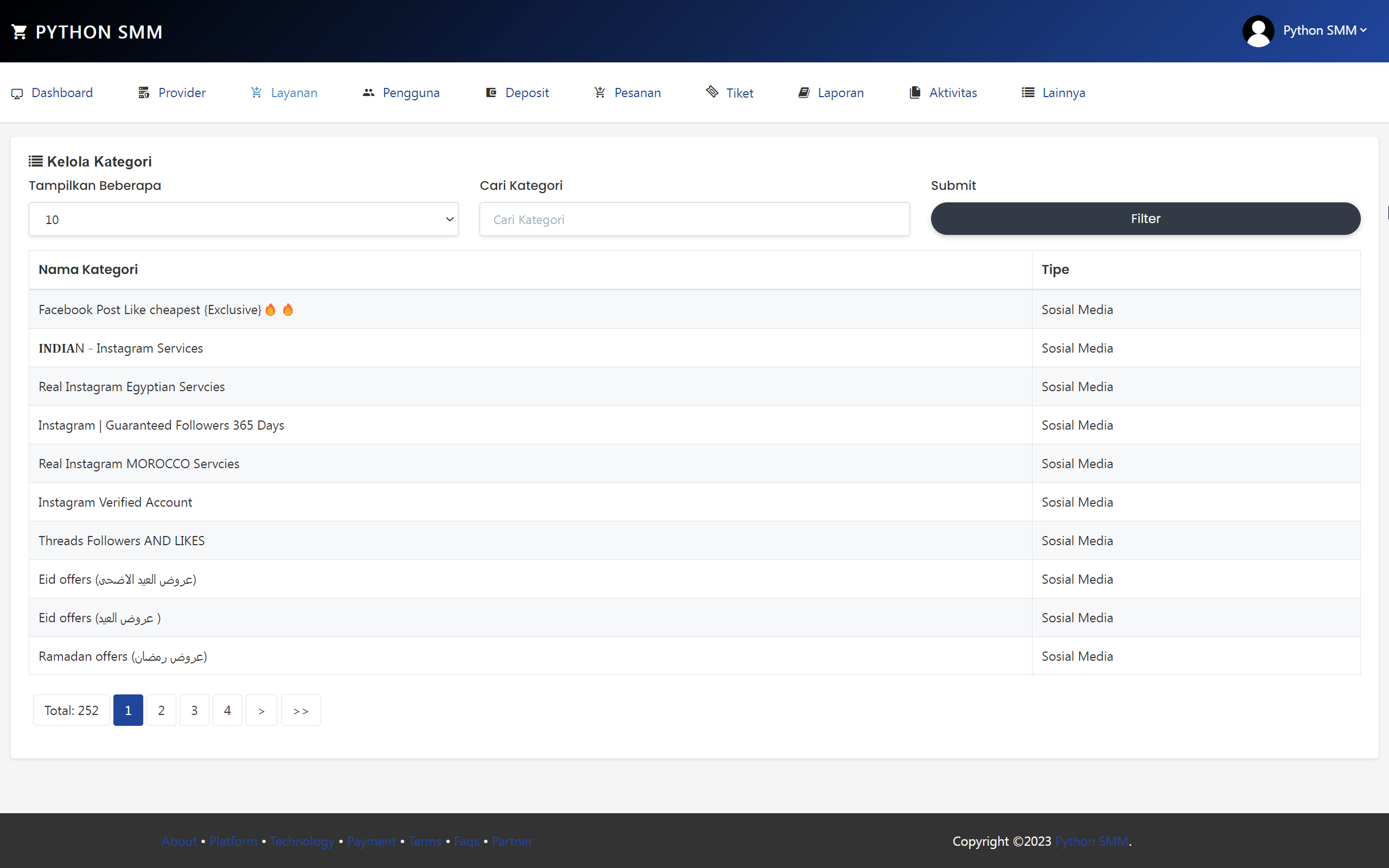Visit the Partner page link
Screen dimensions: 1389x868
[x=512, y=841]
